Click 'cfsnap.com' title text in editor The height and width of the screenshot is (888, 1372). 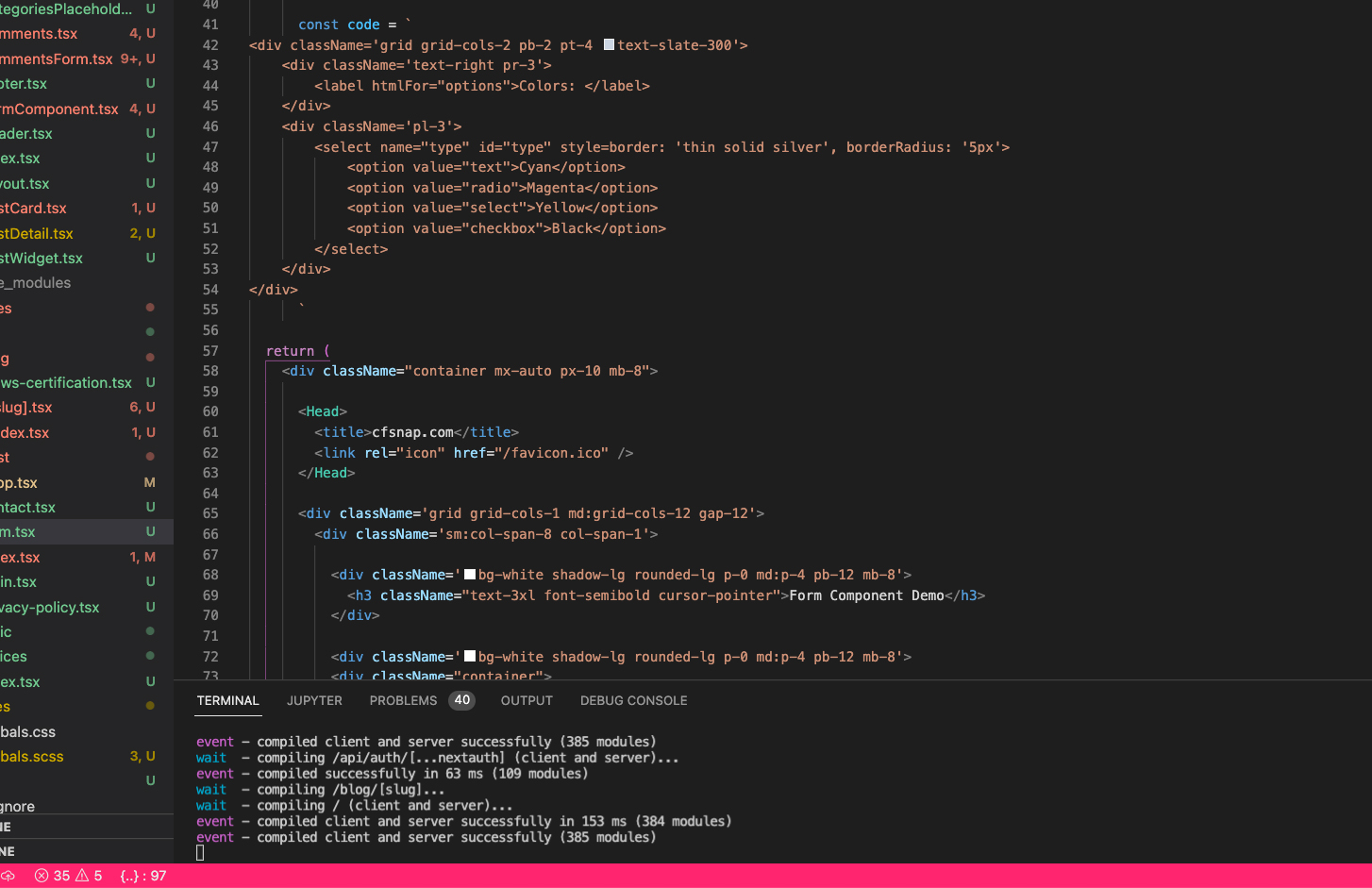pyautogui.click(x=412, y=431)
